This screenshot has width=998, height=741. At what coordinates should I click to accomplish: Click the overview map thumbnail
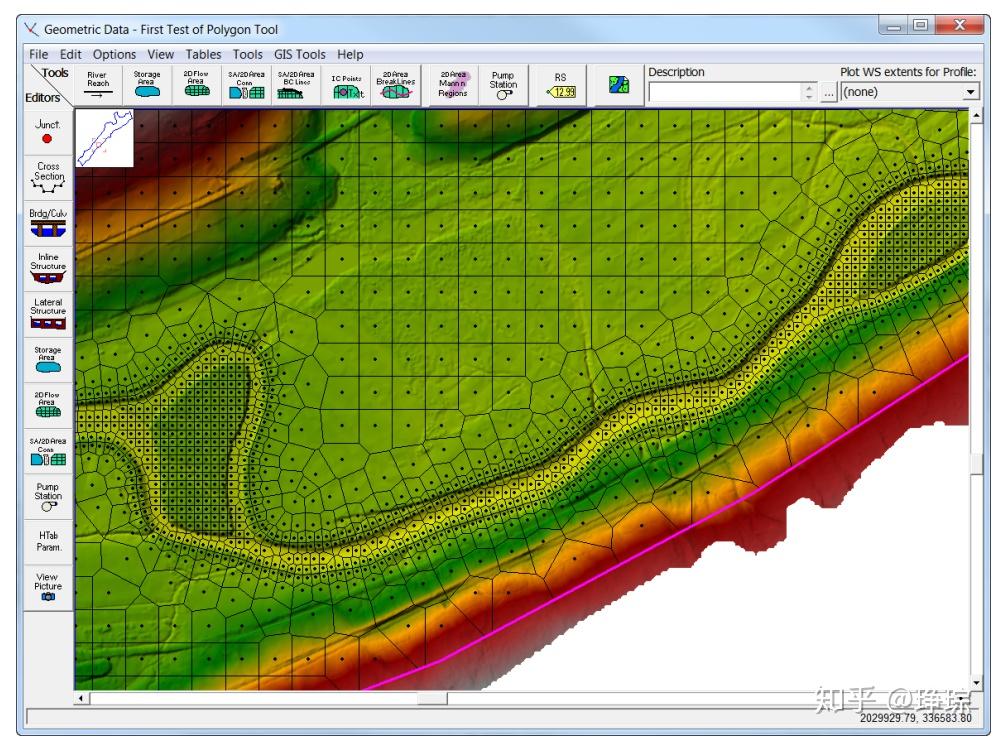pyautogui.click(x=105, y=138)
